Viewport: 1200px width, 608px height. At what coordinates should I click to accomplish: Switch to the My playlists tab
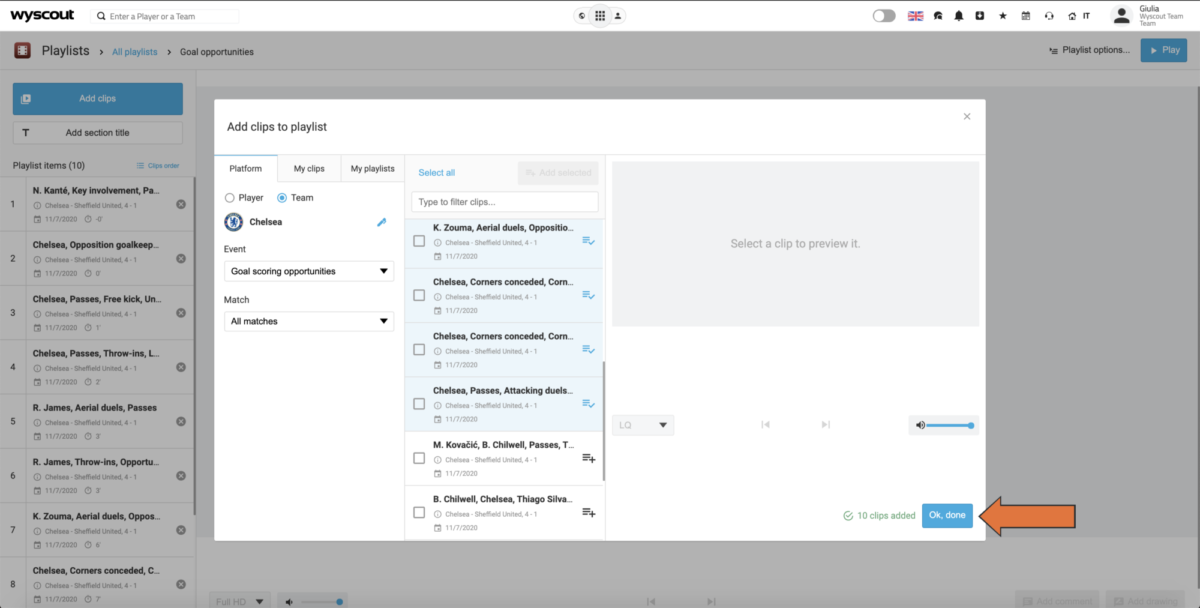pyautogui.click(x=371, y=168)
